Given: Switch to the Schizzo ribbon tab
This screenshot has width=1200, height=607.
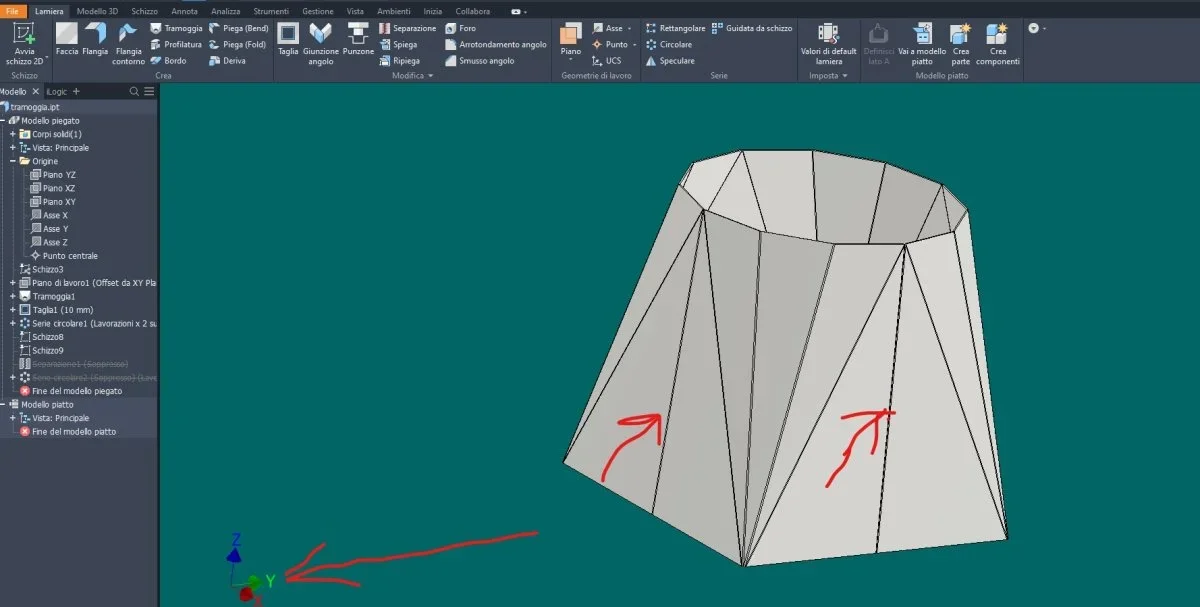Looking at the screenshot, I should (x=144, y=10).
